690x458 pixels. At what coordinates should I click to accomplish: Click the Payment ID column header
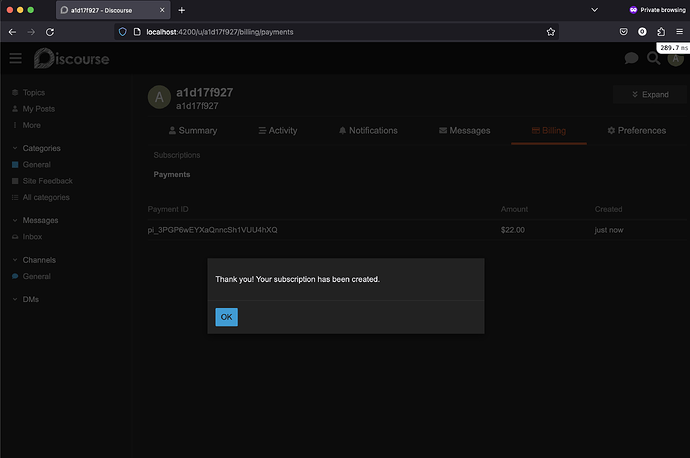point(168,209)
